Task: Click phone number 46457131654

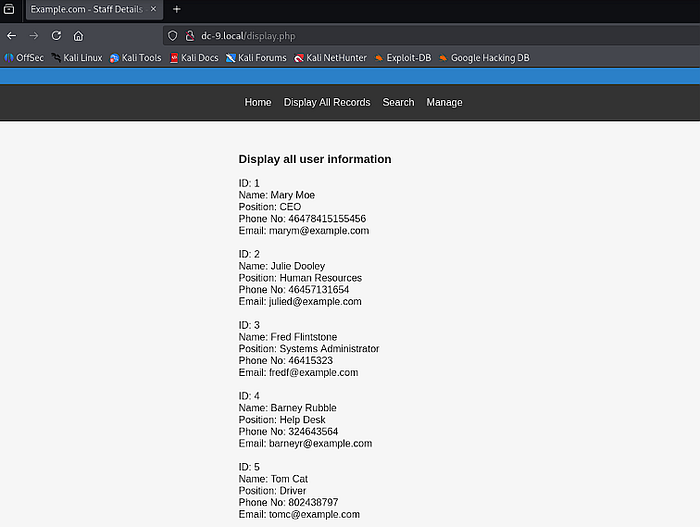Action: point(318,290)
